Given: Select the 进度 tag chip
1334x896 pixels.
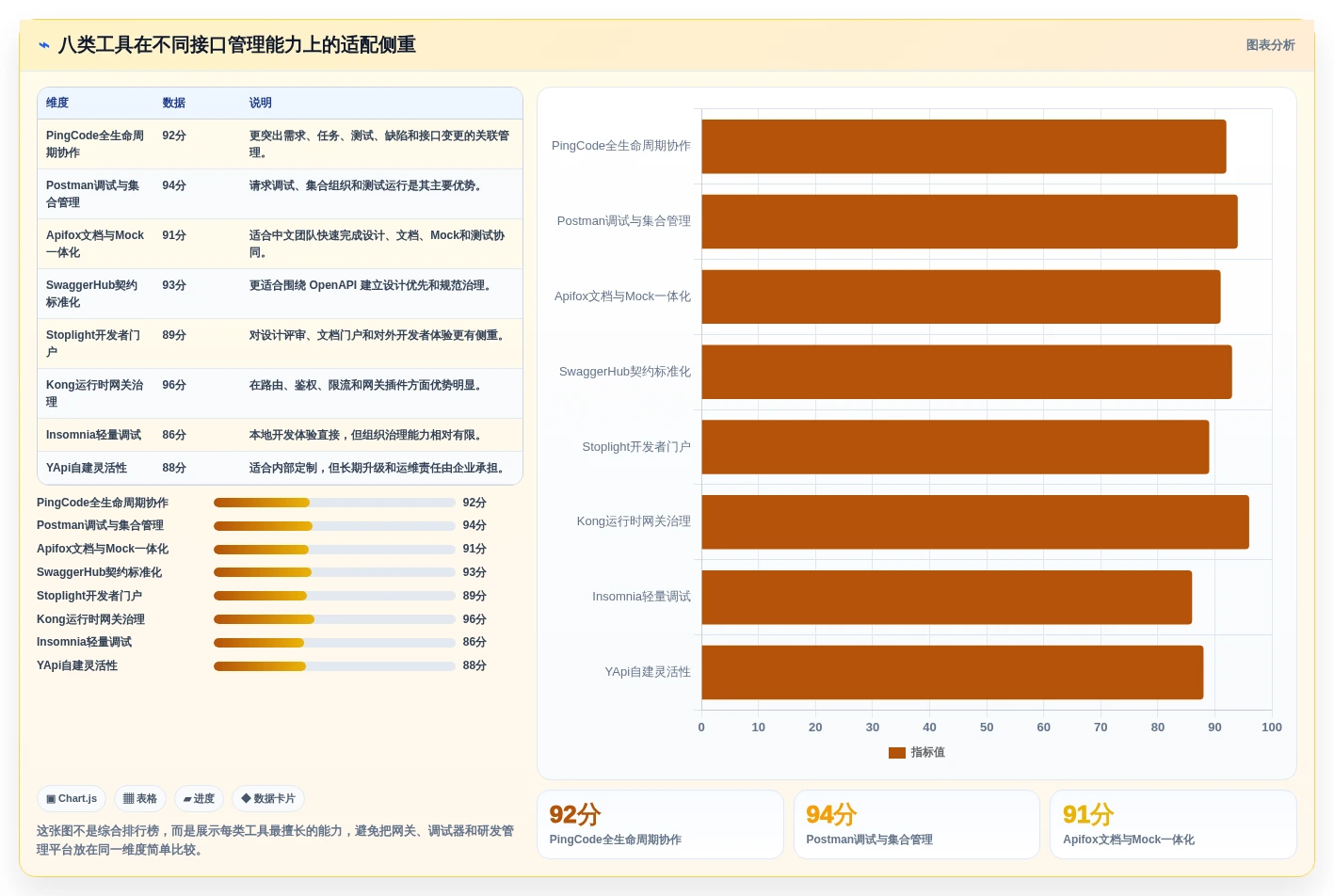Looking at the screenshot, I should 199,799.
